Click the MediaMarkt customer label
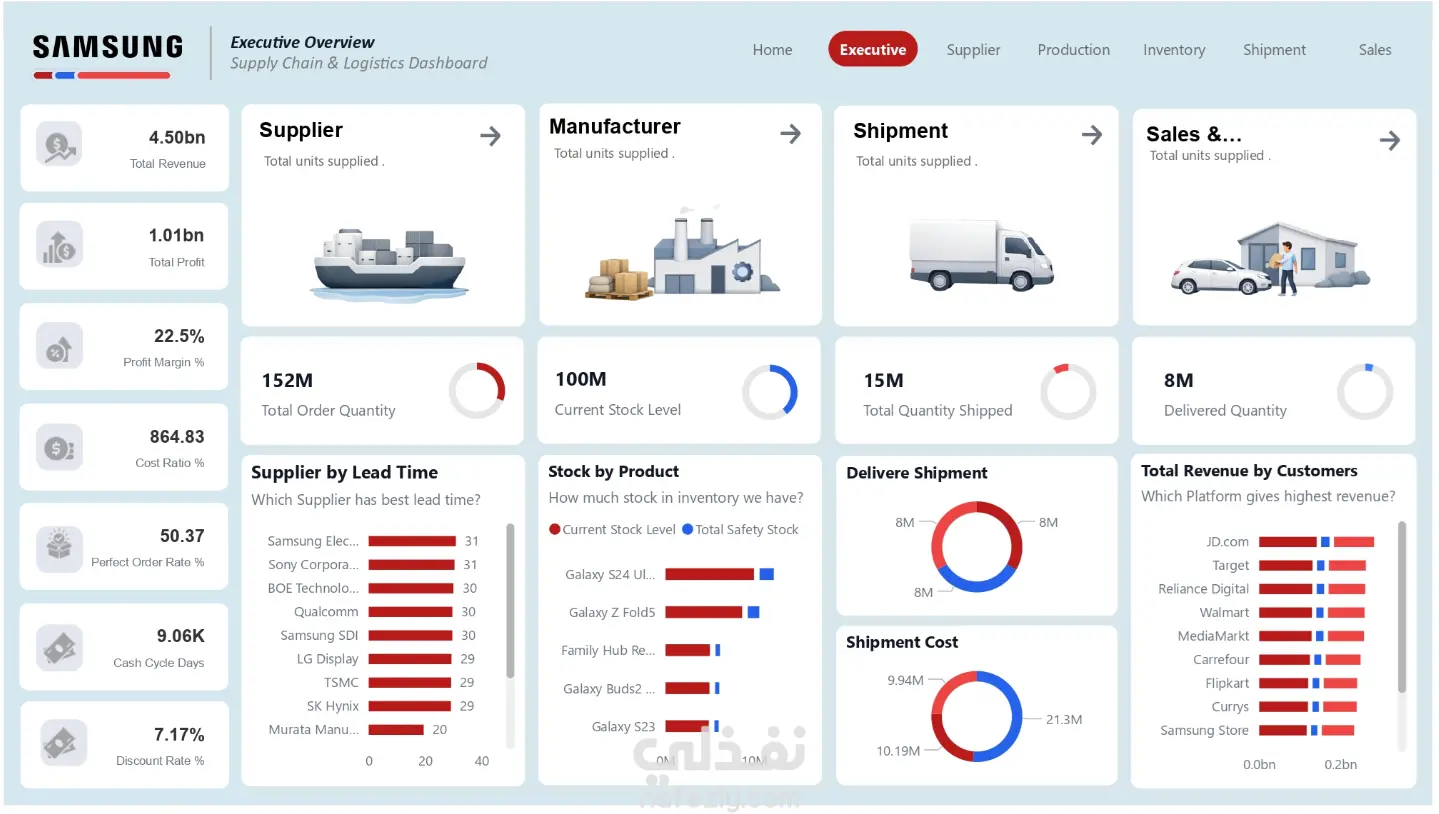The height and width of the screenshot is (814, 1439). pyautogui.click(x=1213, y=637)
